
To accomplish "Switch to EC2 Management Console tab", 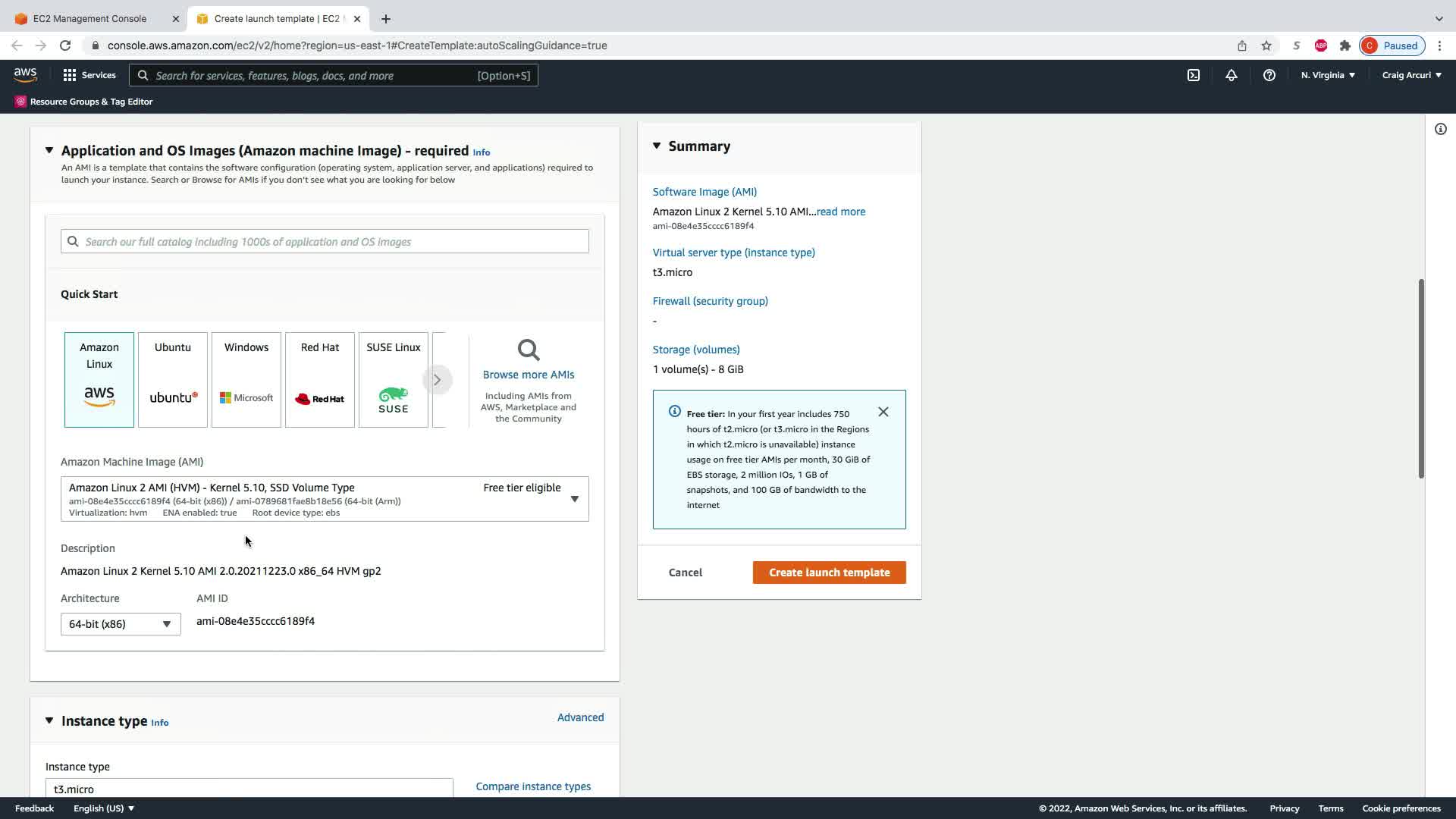I will 90,18.
